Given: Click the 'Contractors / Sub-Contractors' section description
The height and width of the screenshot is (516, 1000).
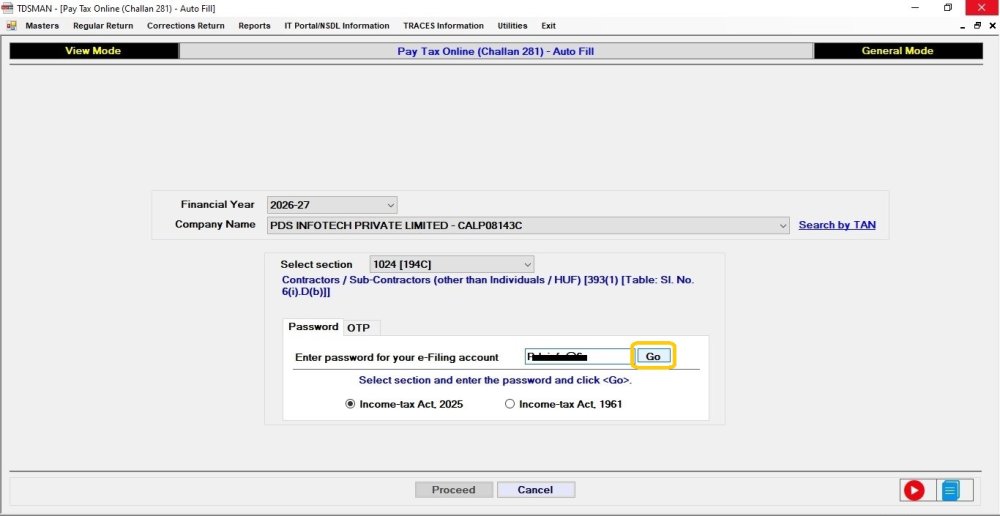Looking at the screenshot, I should 488,286.
